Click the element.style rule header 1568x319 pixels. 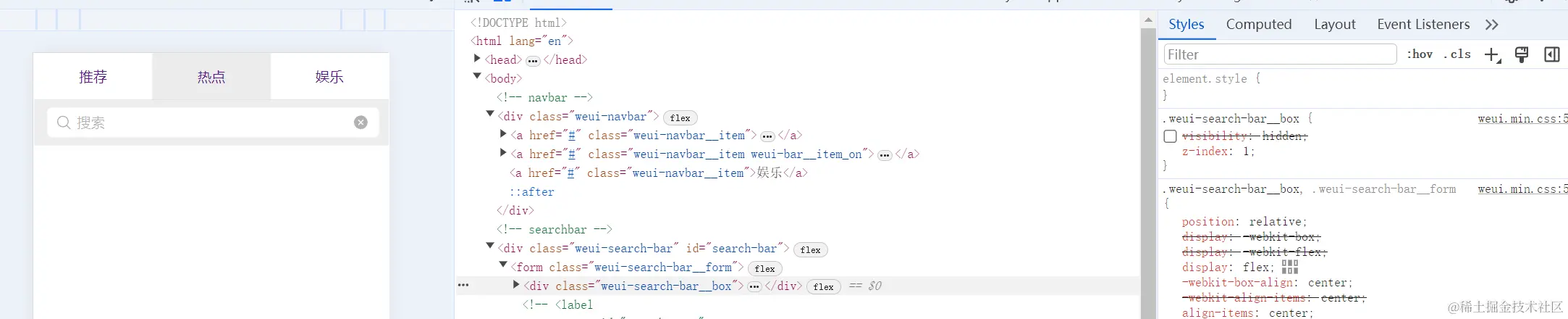click(x=1211, y=78)
